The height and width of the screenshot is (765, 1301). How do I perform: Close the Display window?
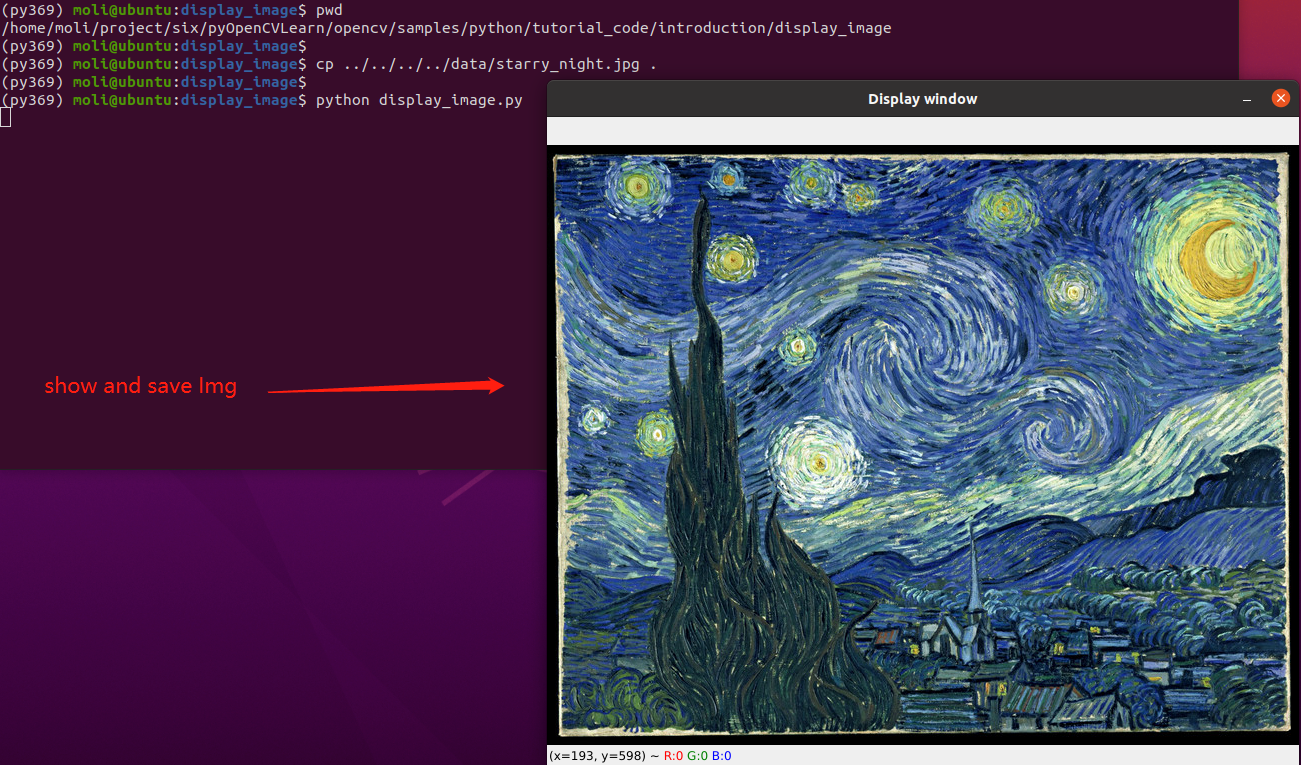click(1280, 99)
